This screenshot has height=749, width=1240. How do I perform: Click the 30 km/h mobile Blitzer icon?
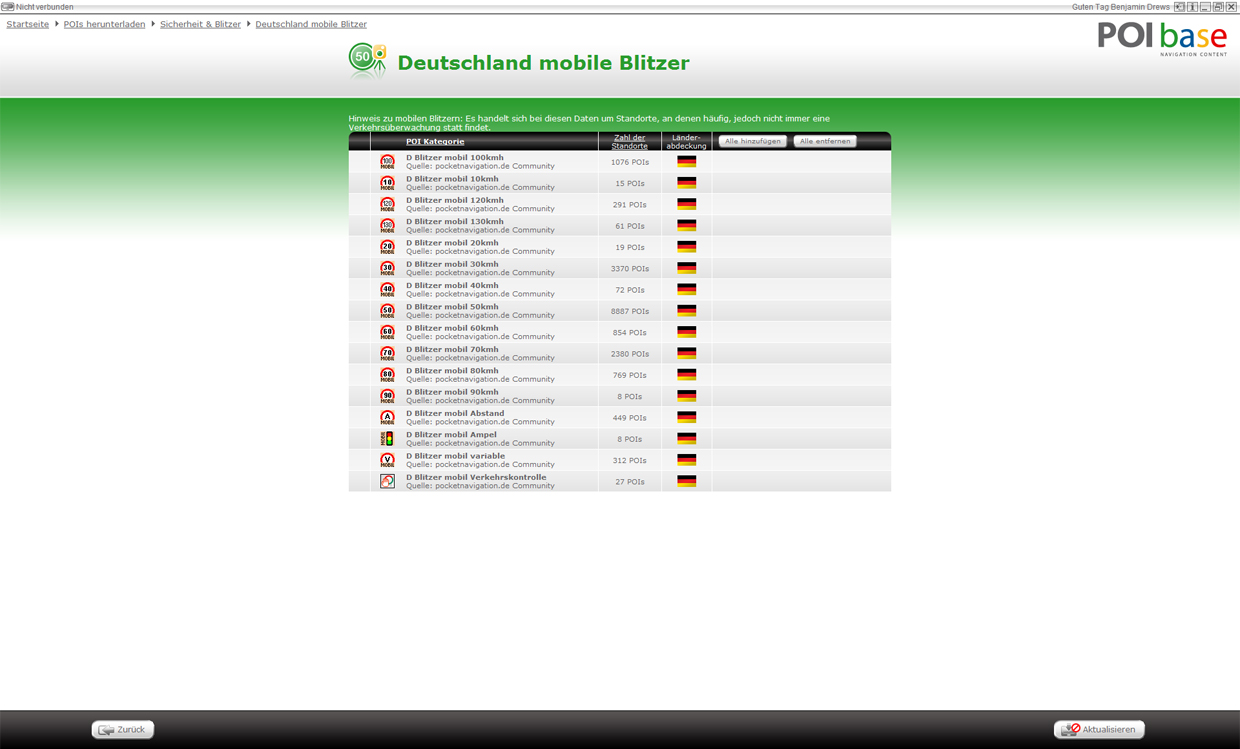[x=387, y=269]
